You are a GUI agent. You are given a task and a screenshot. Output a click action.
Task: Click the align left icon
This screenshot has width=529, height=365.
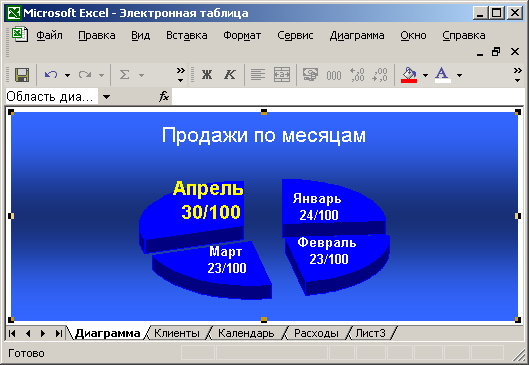[258, 75]
